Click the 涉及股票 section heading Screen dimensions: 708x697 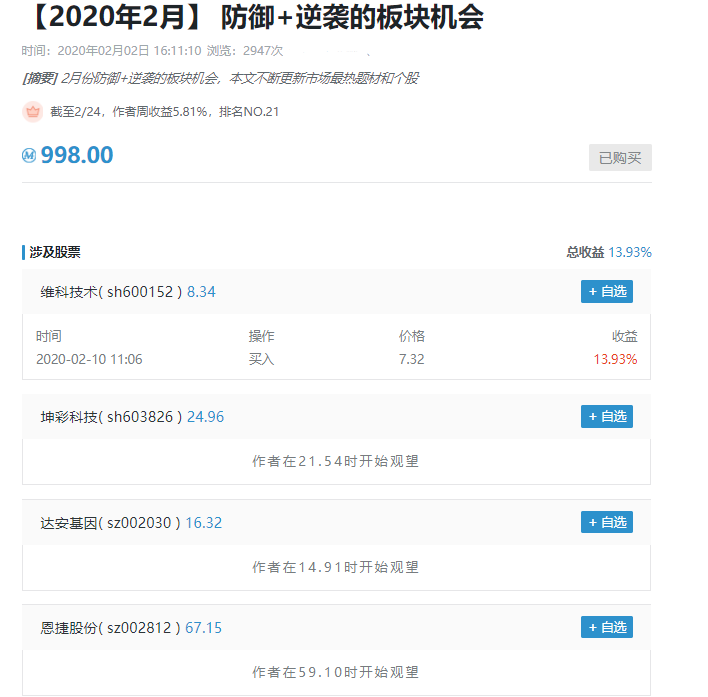click(x=55, y=252)
